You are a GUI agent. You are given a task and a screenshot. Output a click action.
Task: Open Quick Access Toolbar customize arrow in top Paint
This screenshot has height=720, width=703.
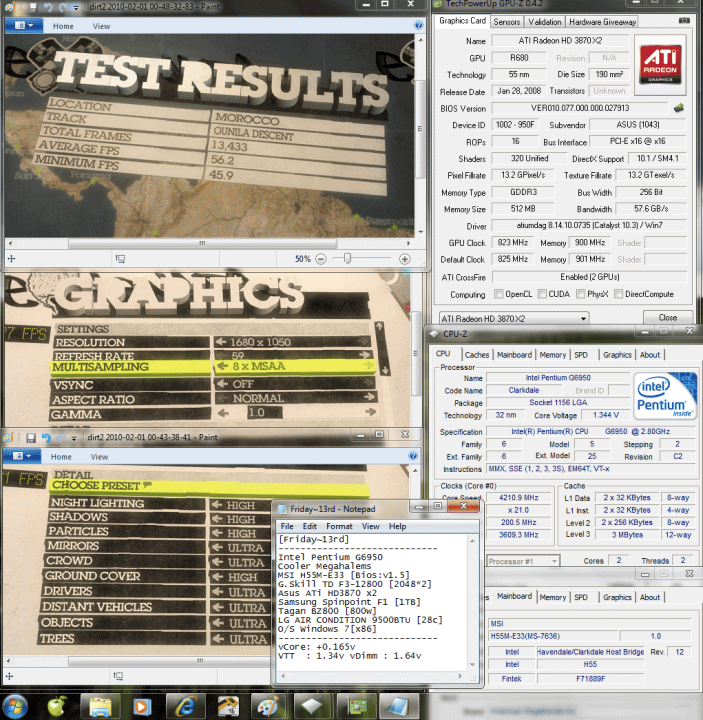pyautogui.click(x=76, y=8)
